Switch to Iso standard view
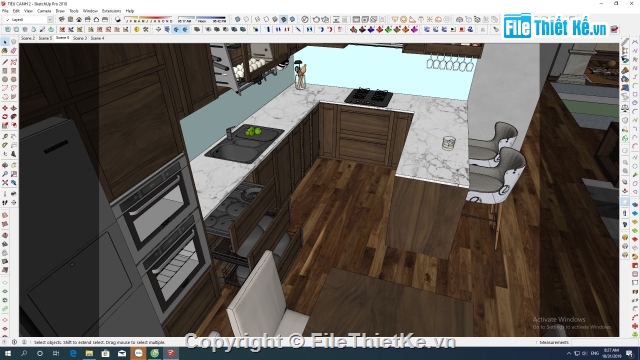Image resolution: width=640 pixels, height=360 pixels. pyautogui.click(x=62, y=19)
